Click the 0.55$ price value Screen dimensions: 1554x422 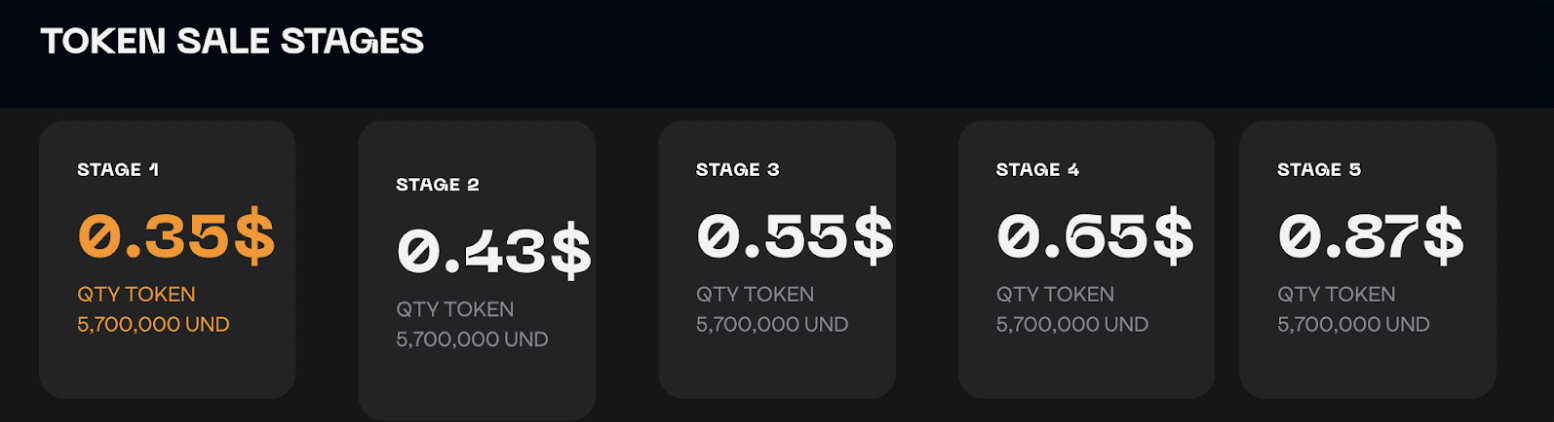(795, 237)
